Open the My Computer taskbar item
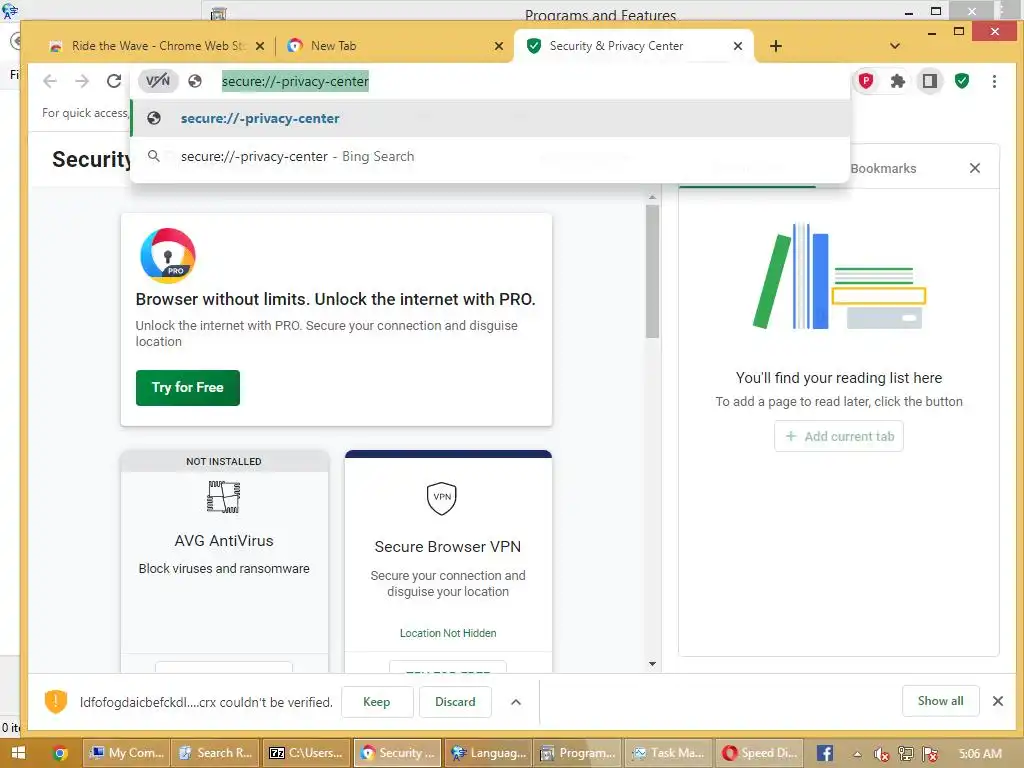 (x=127, y=753)
